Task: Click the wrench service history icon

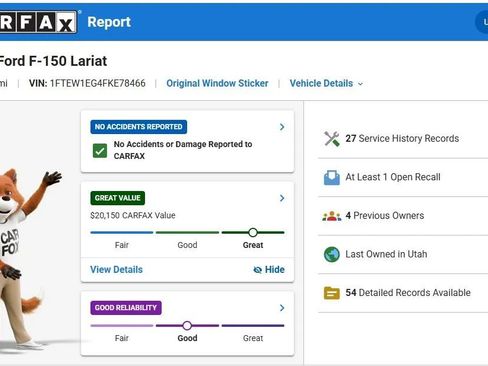Action: point(332,139)
